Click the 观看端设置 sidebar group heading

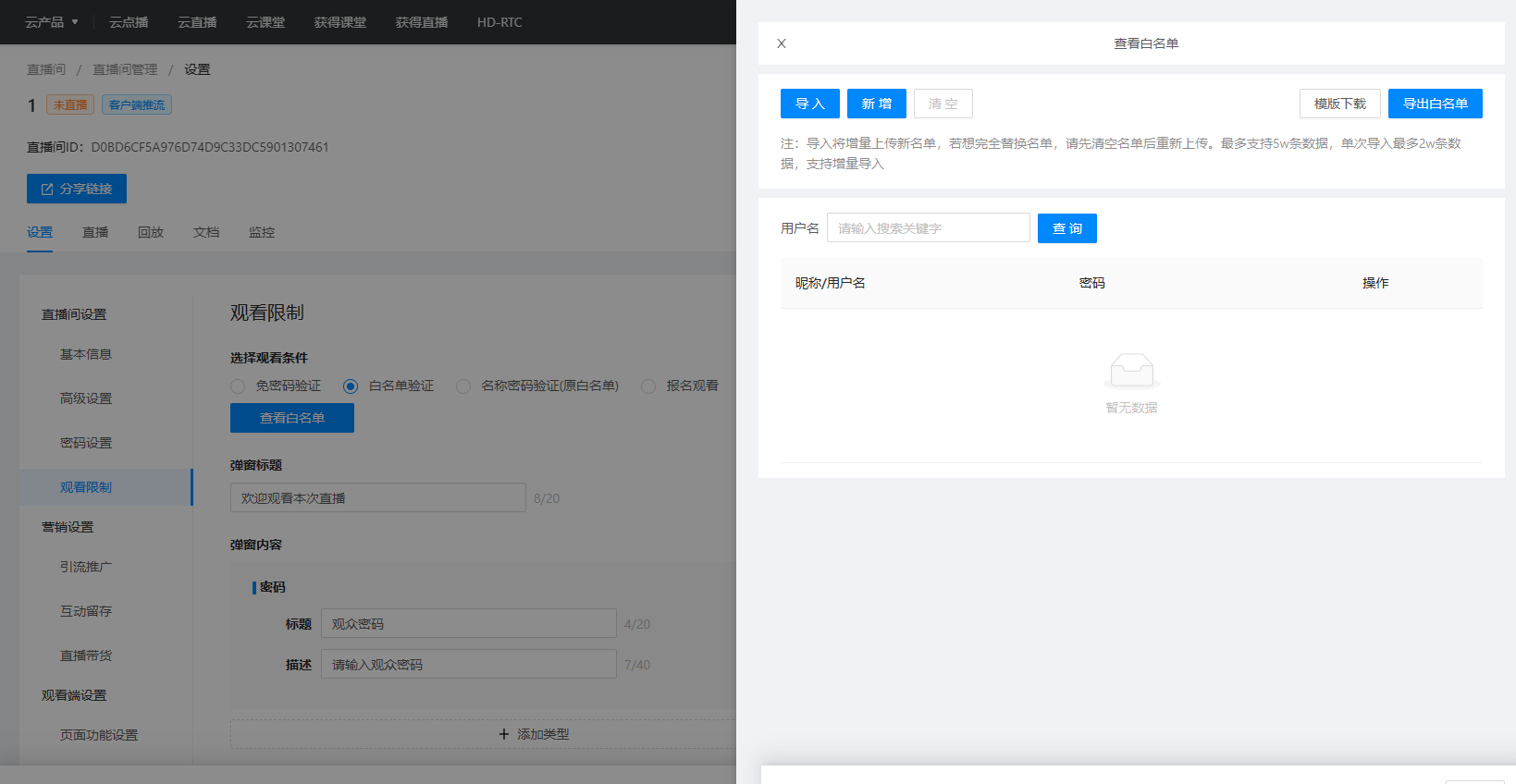click(x=74, y=695)
